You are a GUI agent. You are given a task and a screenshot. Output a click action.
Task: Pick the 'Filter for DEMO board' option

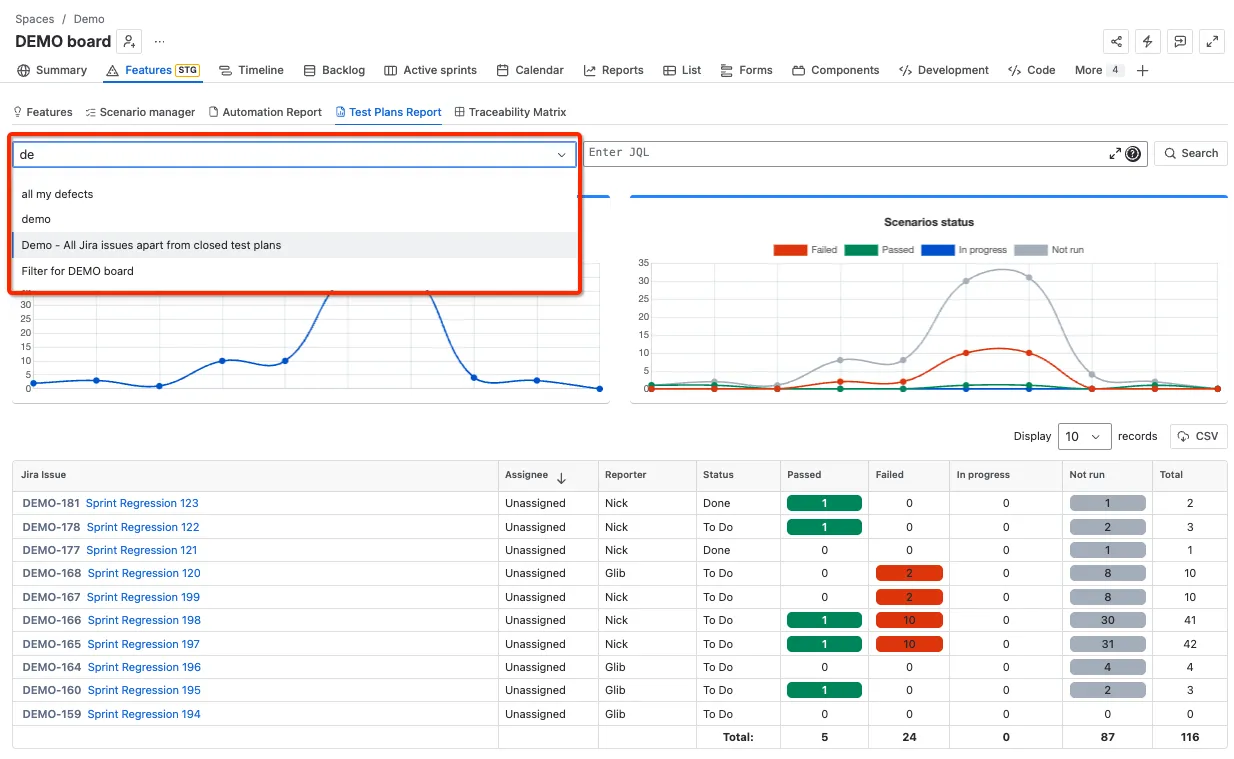(294, 271)
